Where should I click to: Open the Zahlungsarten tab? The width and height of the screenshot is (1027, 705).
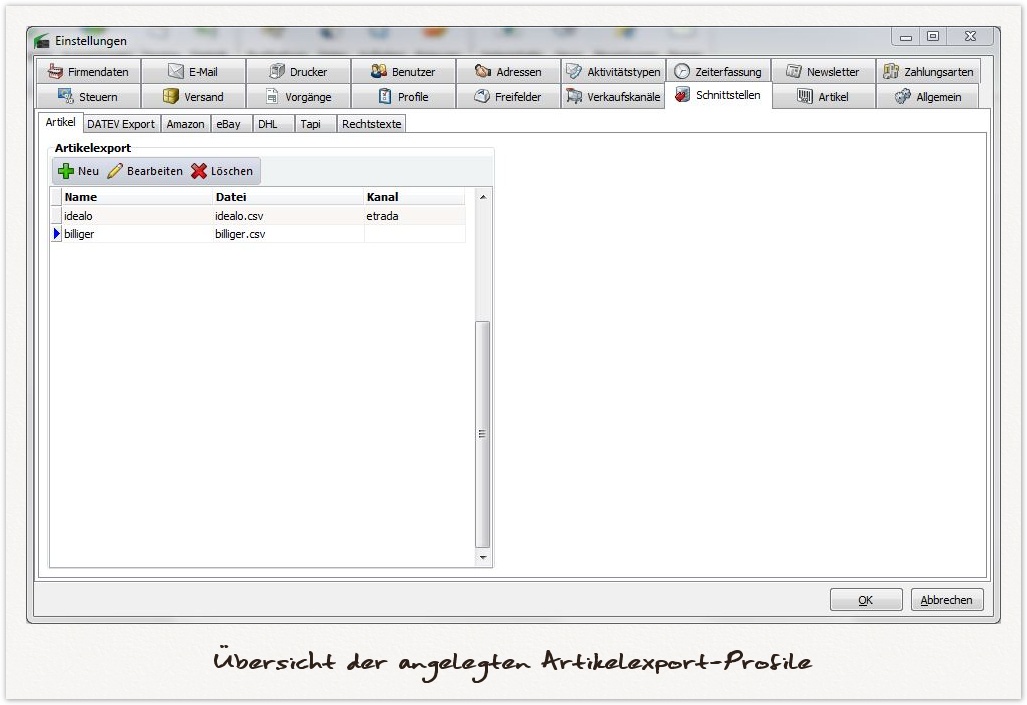click(x=927, y=72)
